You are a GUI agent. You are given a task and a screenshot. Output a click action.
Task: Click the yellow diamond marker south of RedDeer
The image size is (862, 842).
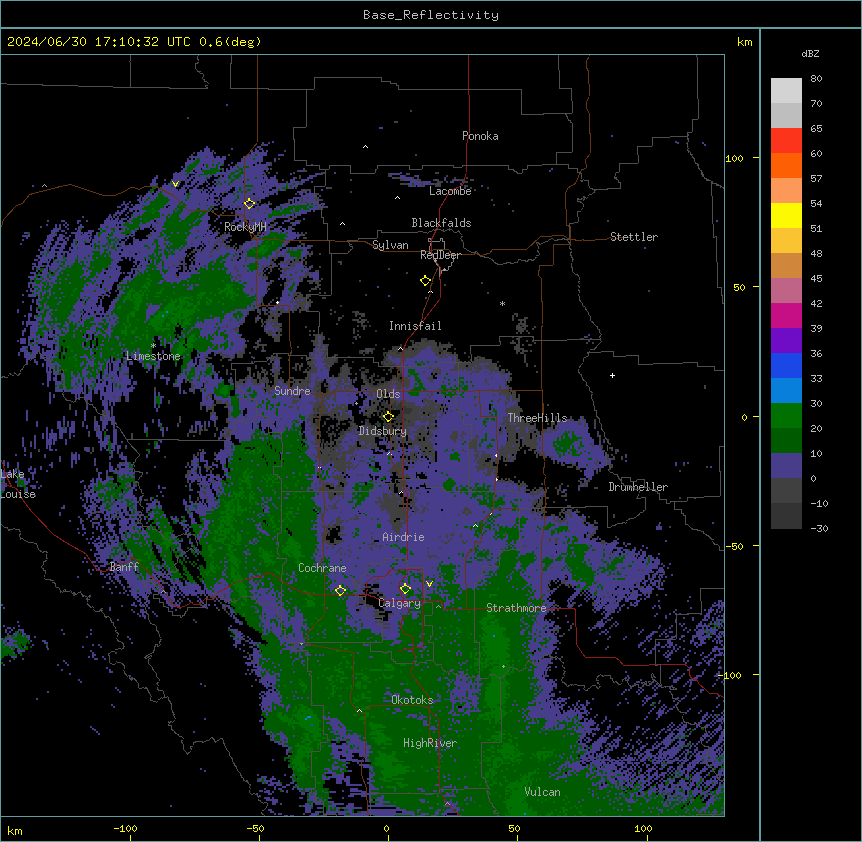tap(426, 280)
